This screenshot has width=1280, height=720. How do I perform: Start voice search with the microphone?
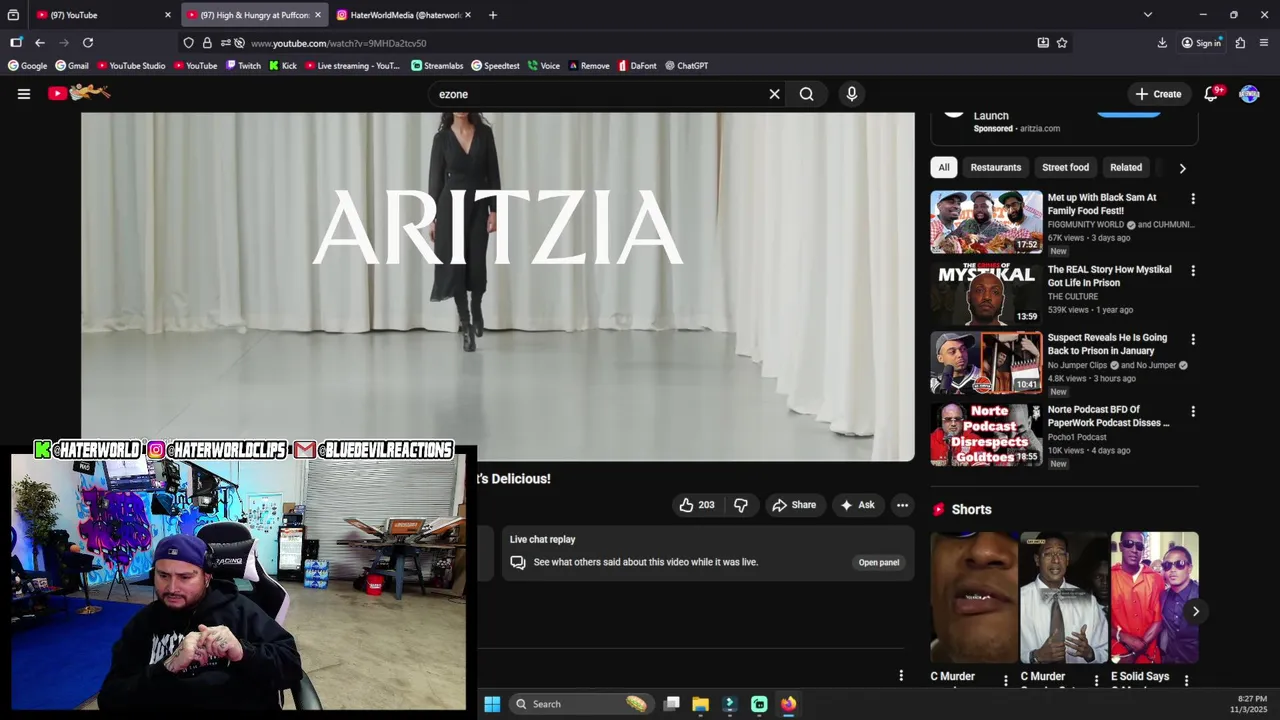coord(852,94)
